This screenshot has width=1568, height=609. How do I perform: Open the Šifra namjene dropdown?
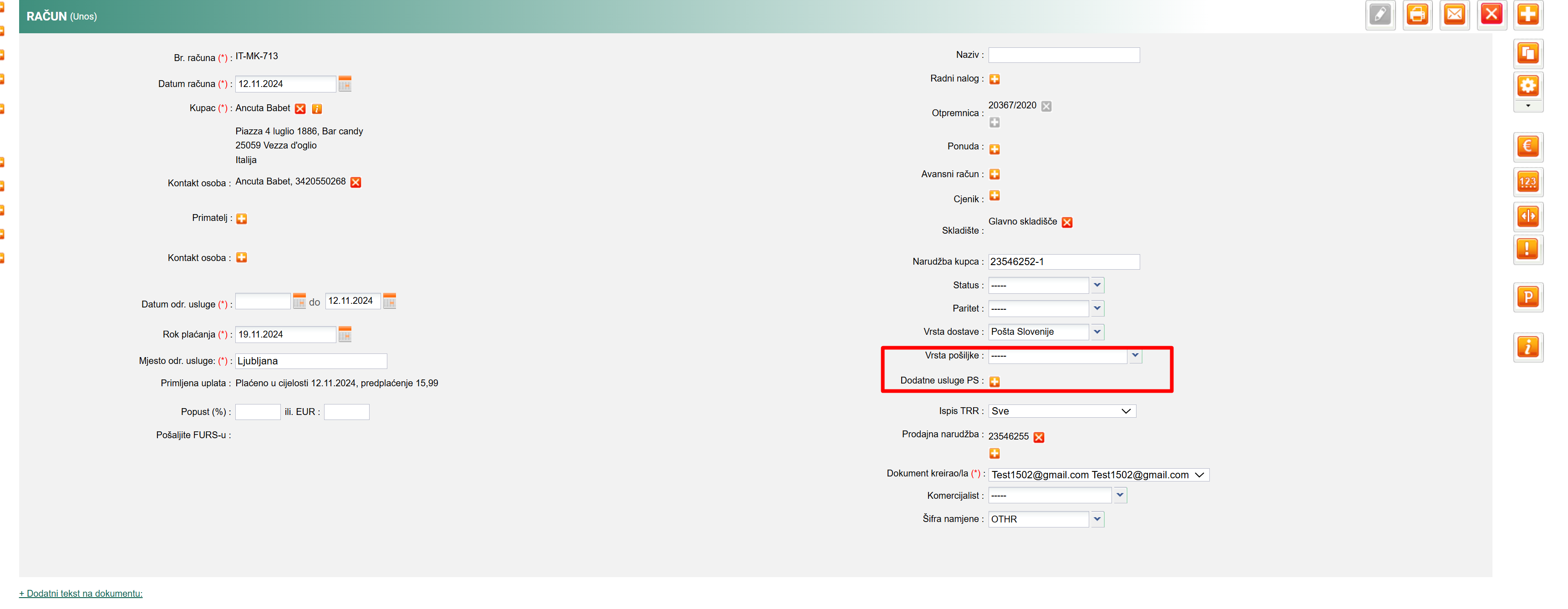(1097, 519)
